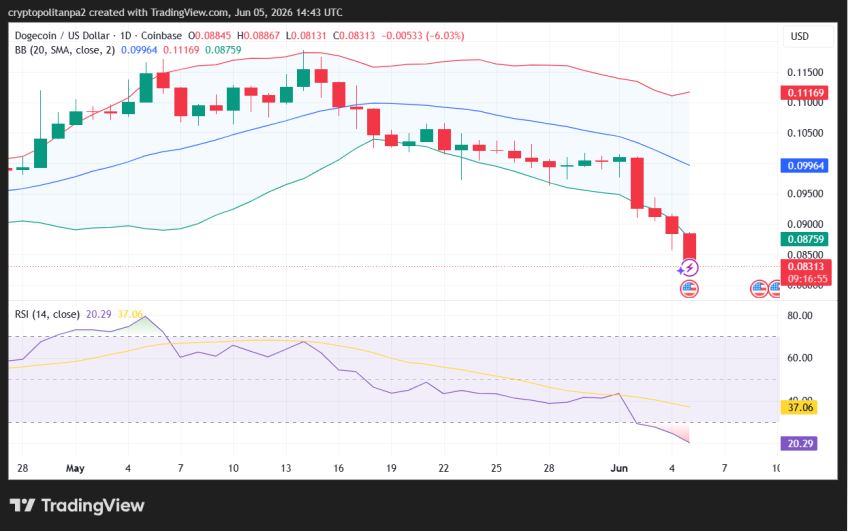Click the low value L0.08131 in header
Screen dimensions: 848x531
click(x=306, y=36)
